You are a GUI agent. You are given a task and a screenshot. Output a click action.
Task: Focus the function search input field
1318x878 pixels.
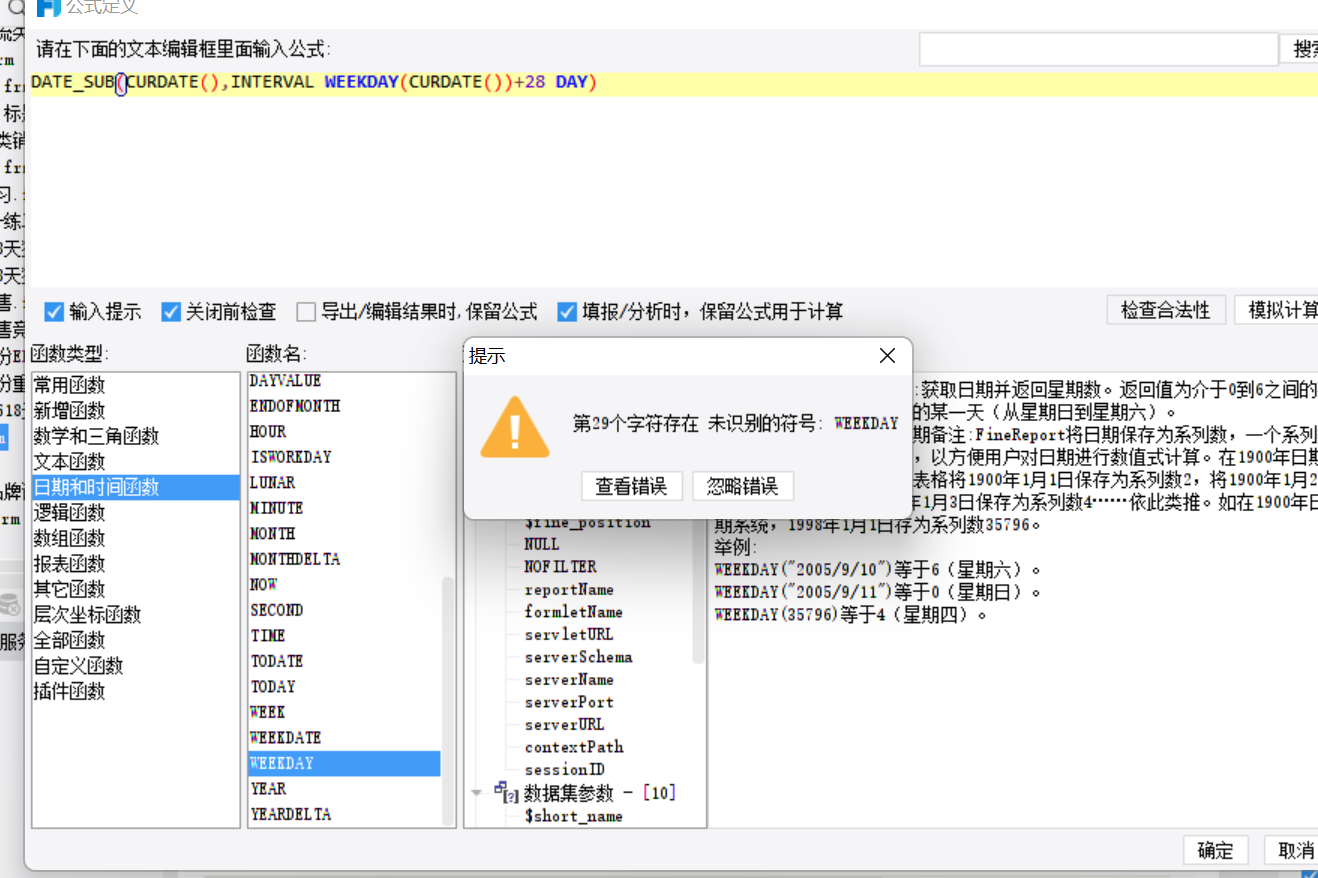pyautogui.click(x=1098, y=49)
